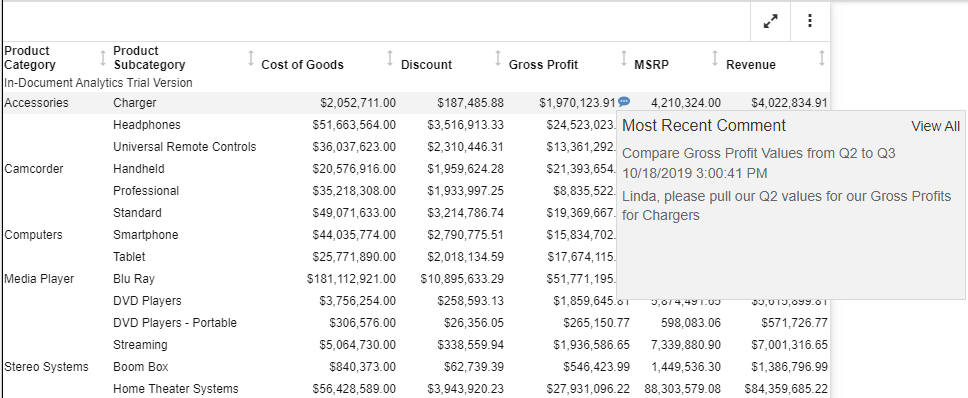The width and height of the screenshot is (968, 398).
Task: Select Charger cost value $2,052,711.00
Action: point(358,103)
